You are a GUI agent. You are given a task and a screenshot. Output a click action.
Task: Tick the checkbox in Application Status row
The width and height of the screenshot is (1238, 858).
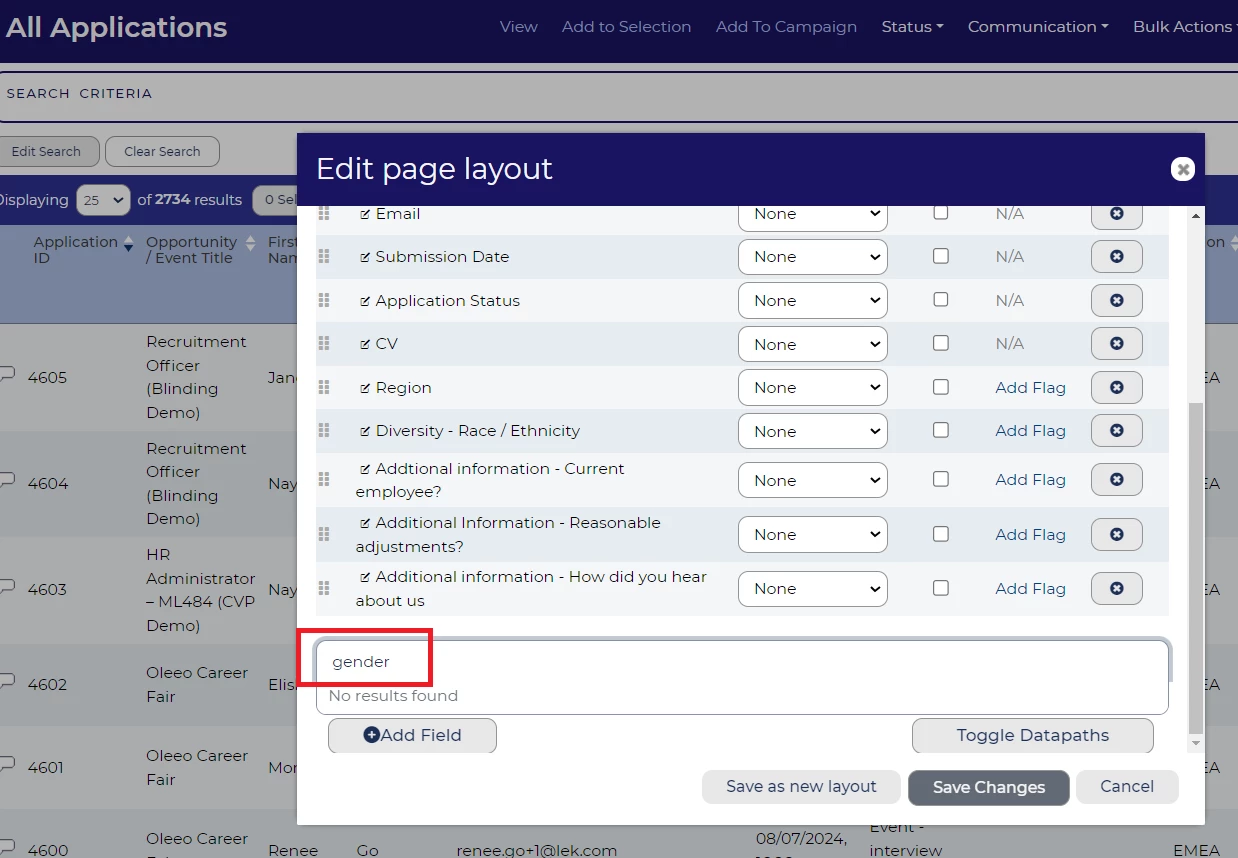(x=940, y=300)
